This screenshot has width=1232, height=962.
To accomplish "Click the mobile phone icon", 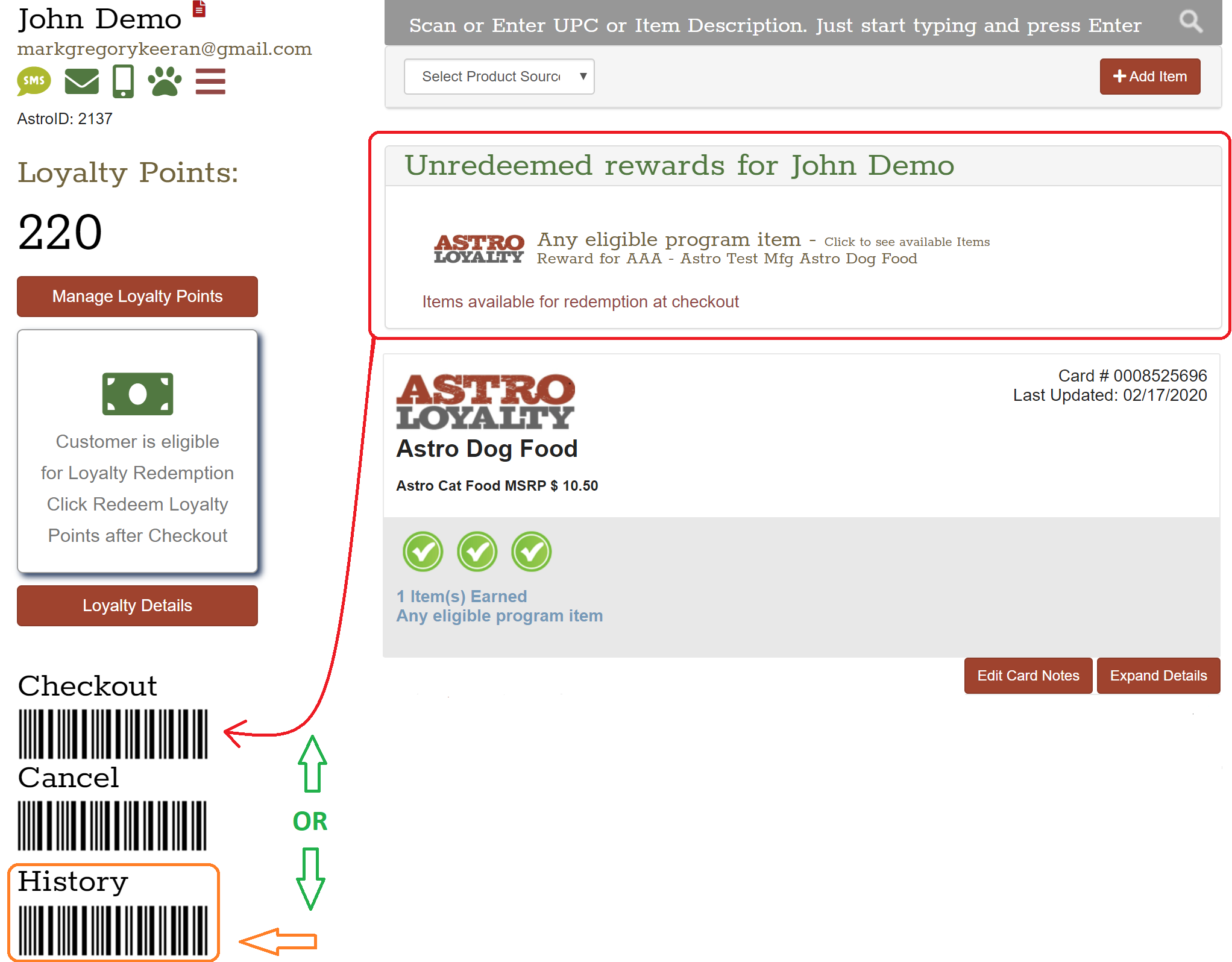I will pyautogui.click(x=123, y=81).
